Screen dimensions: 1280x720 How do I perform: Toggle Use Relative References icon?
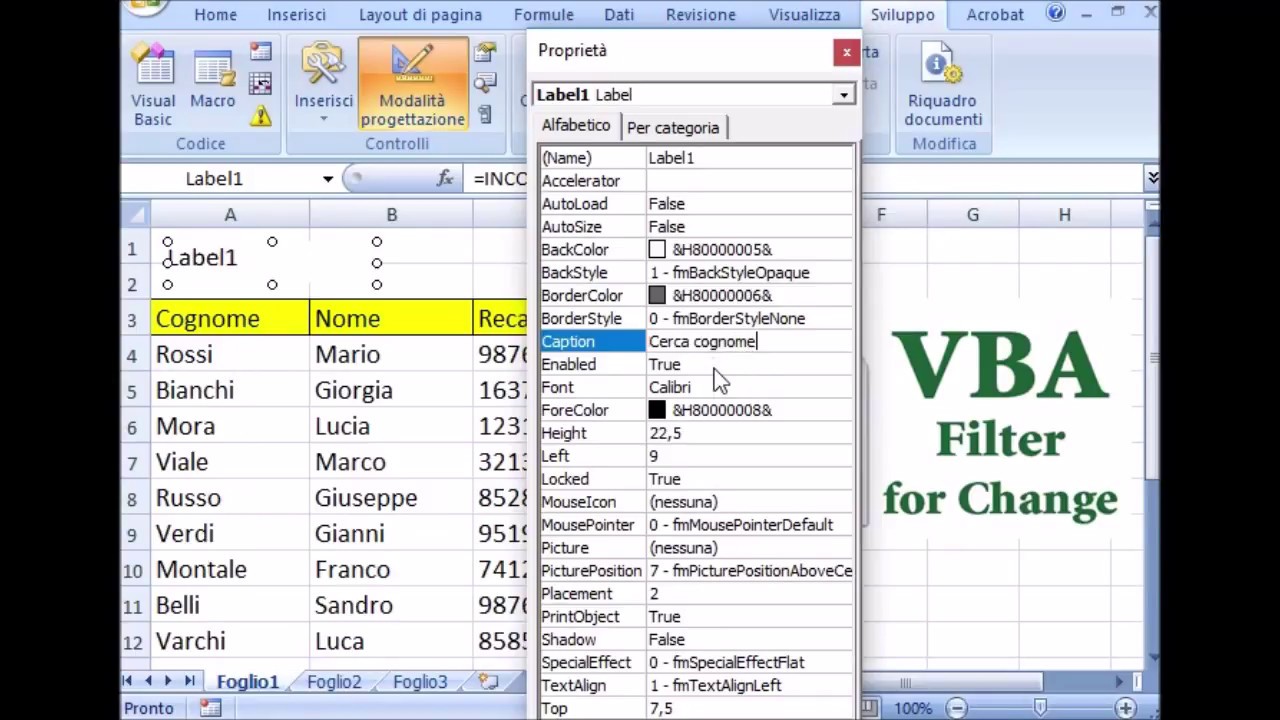261,84
